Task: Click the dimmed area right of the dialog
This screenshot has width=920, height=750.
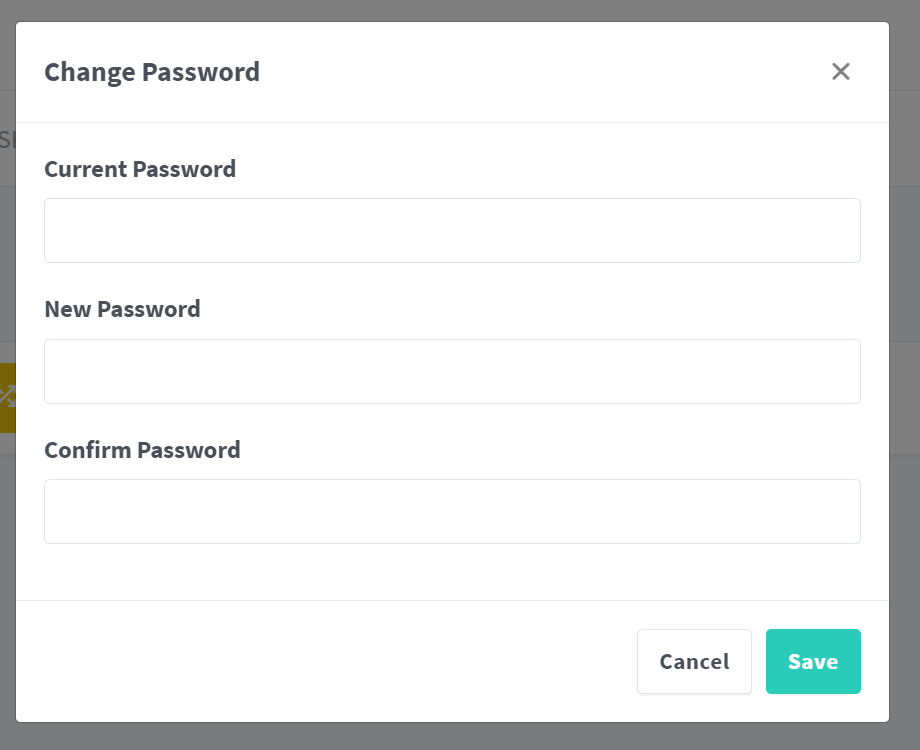Action: pos(905,400)
